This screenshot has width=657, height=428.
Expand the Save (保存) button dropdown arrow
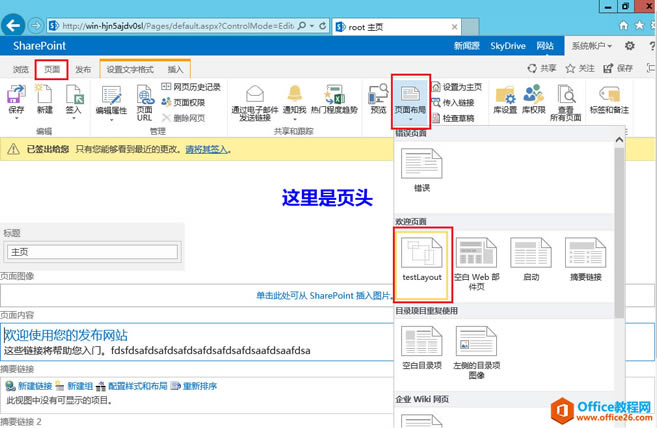point(16,119)
